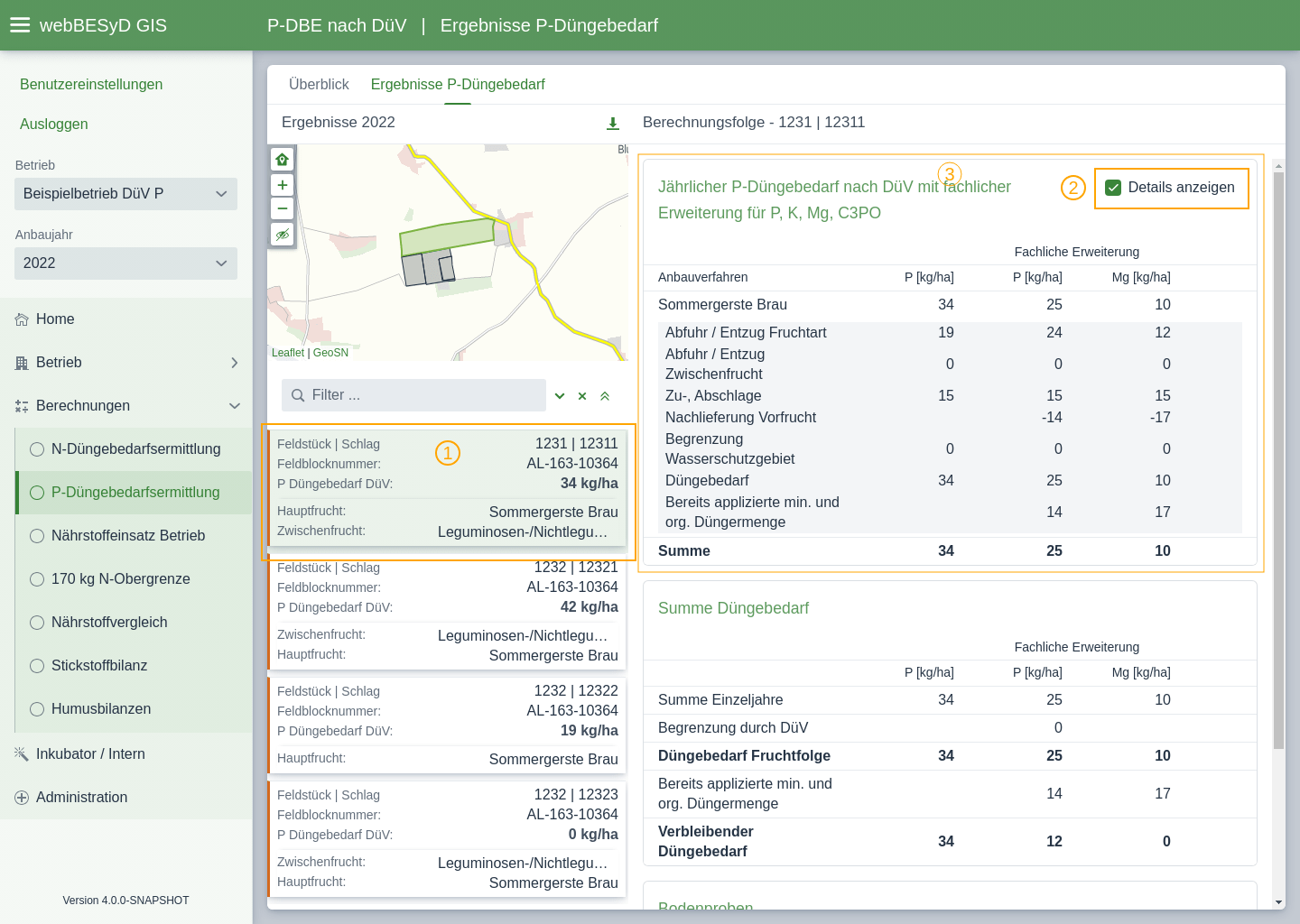Toggle map layer visibility eye icon
Screen dimensions: 1300x924
[283, 235]
